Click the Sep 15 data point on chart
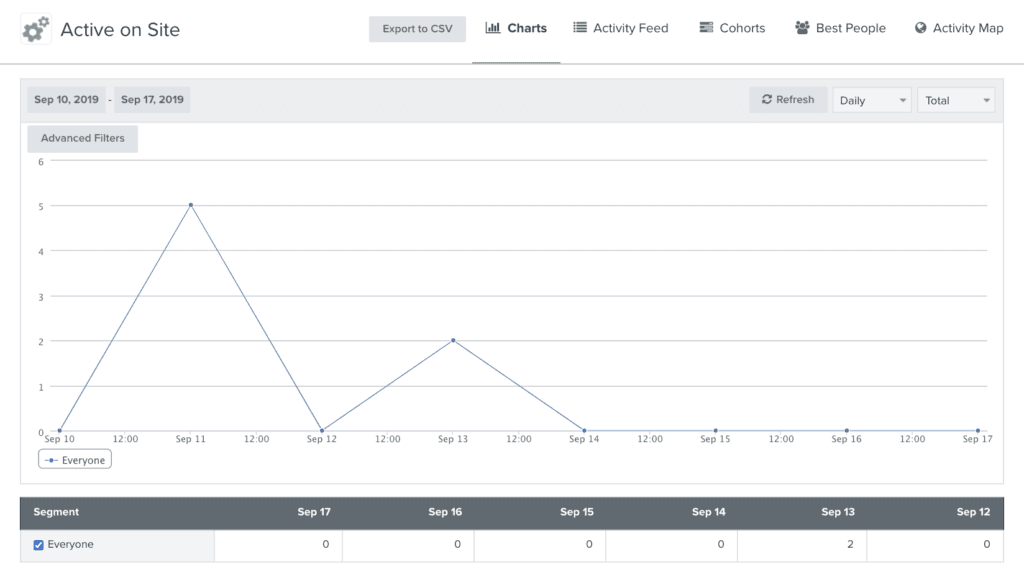 [716, 431]
